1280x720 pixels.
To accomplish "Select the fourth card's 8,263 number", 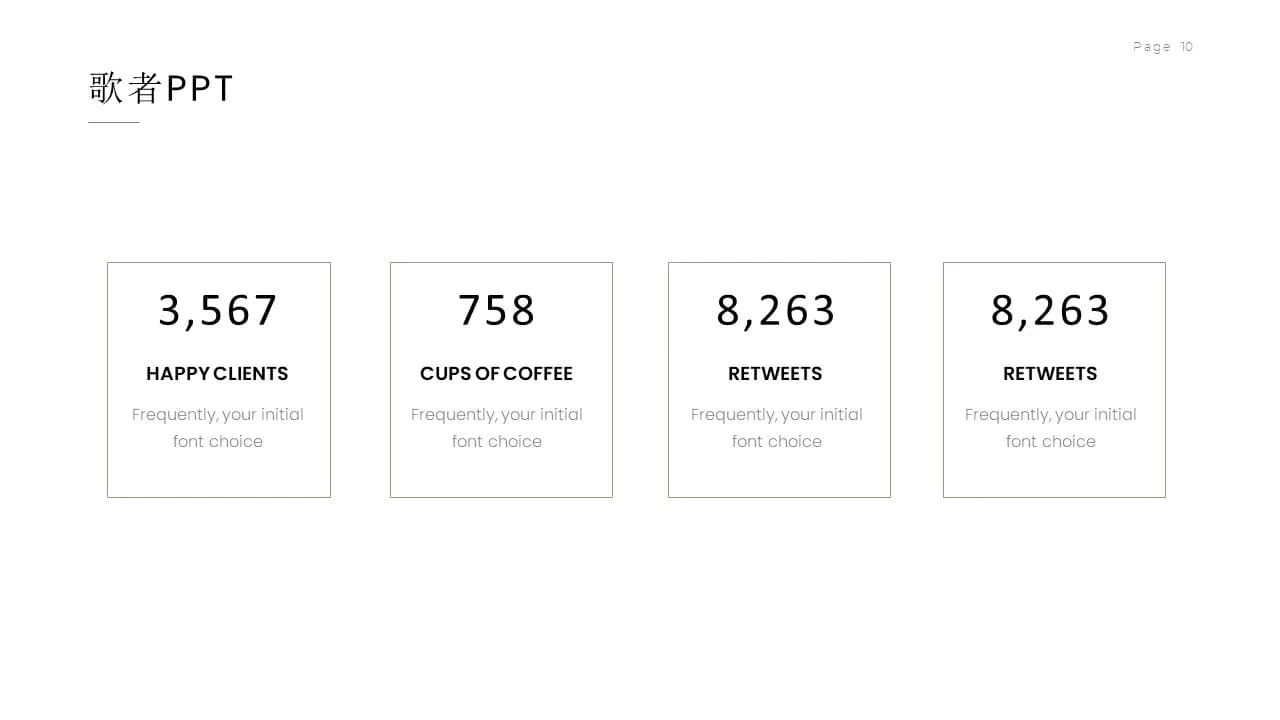I will tap(1050, 311).
